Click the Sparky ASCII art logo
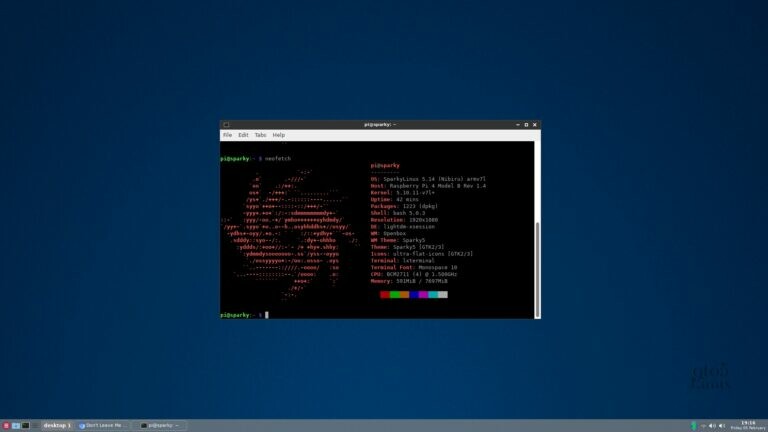 (x=290, y=234)
